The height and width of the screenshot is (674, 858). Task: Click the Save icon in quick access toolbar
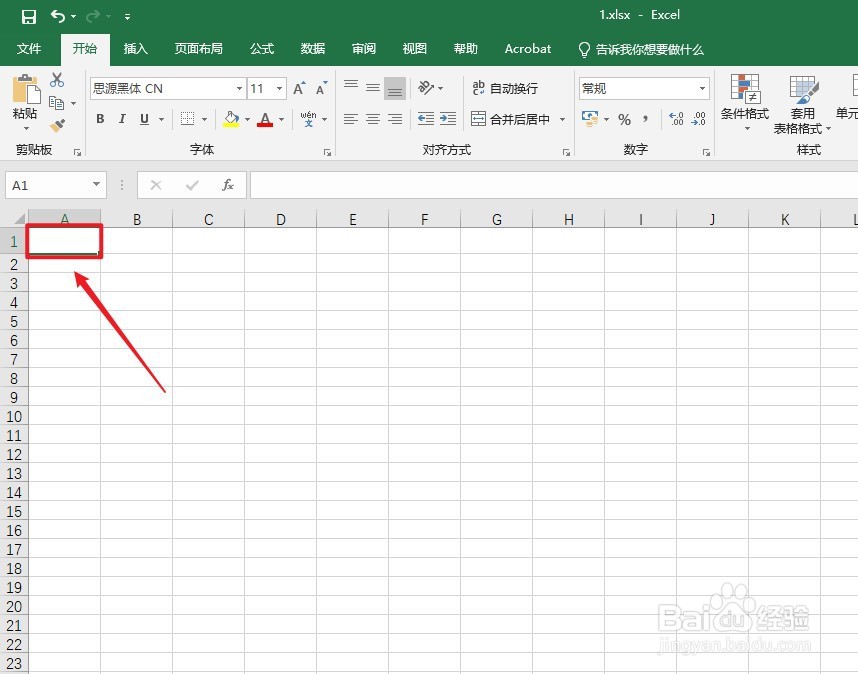[28, 16]
